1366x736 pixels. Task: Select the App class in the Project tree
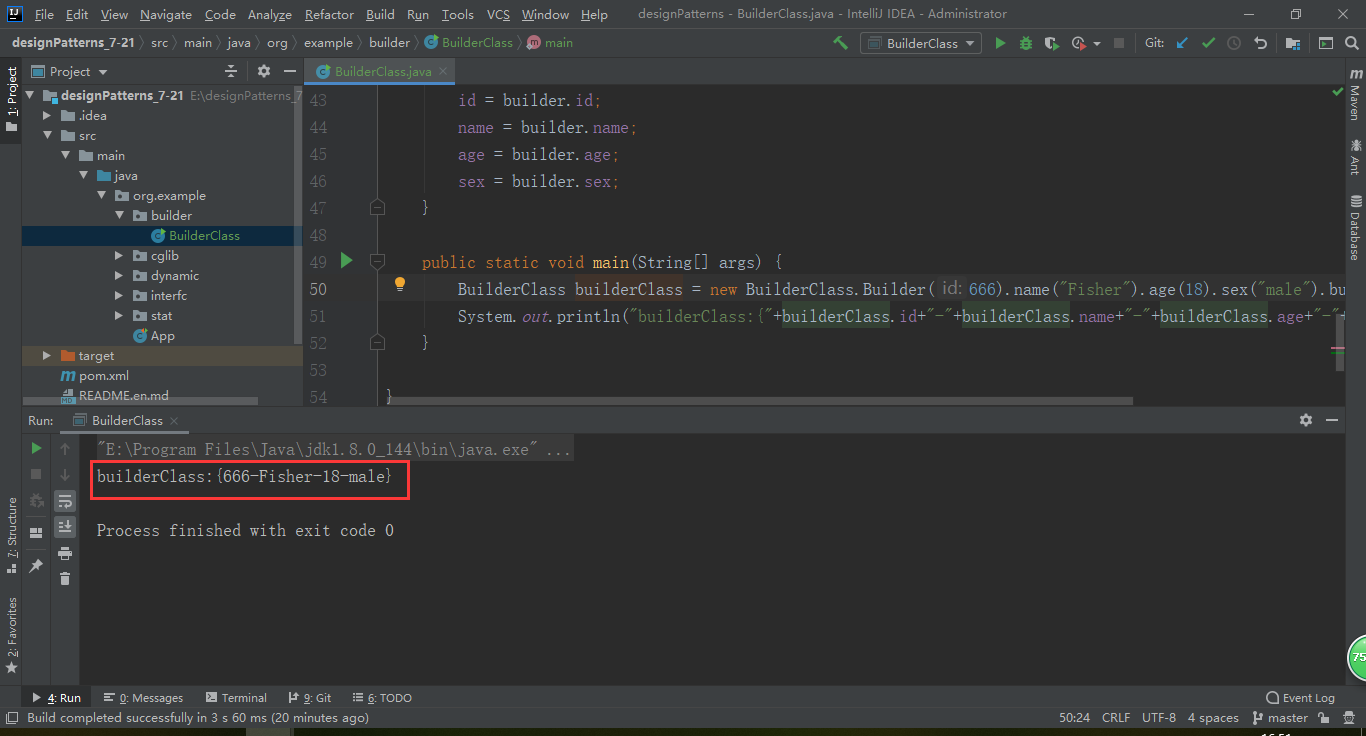pos(162,336)
